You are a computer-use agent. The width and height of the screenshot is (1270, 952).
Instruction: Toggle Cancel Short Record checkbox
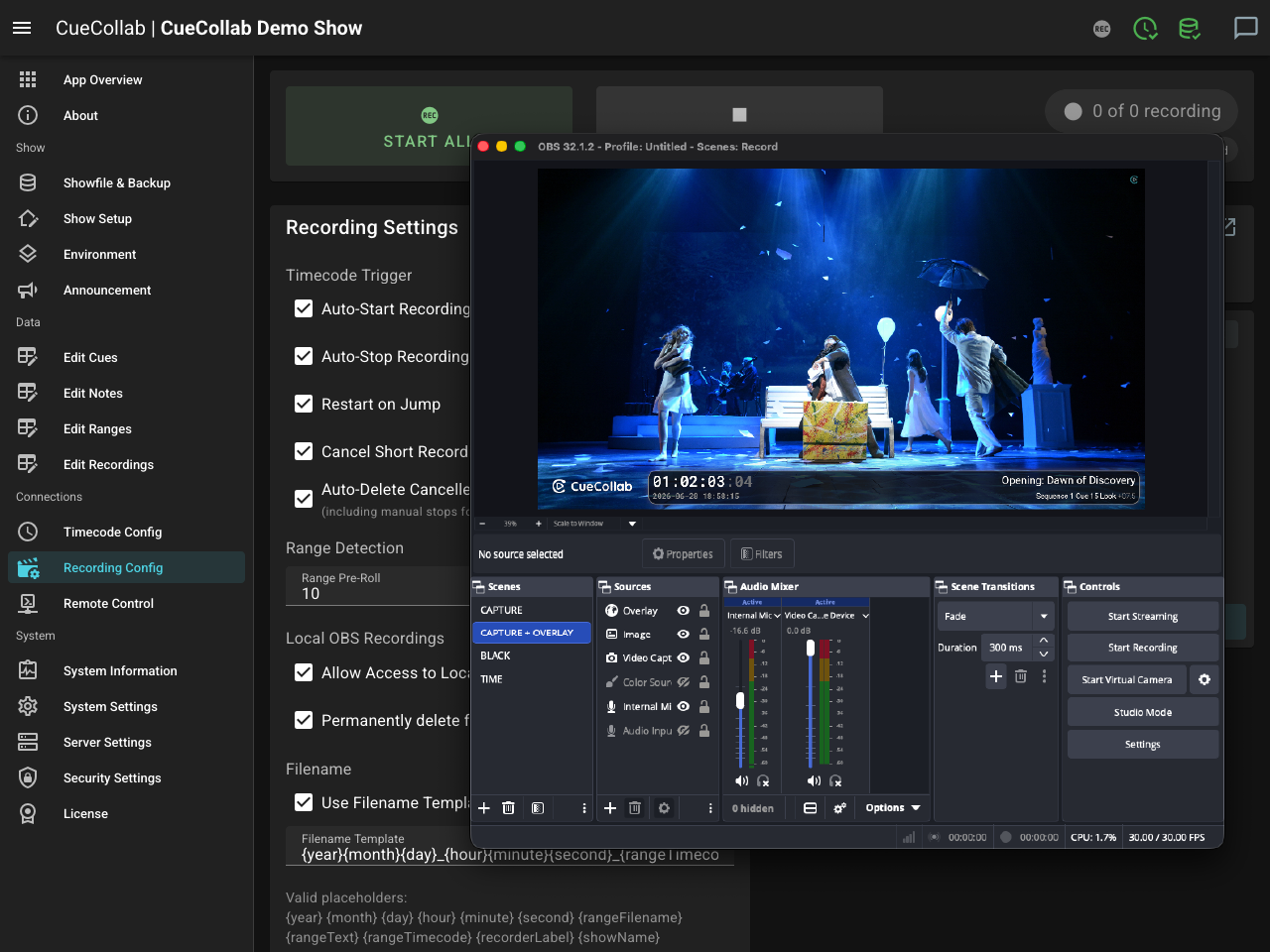[x=304, y=451]
